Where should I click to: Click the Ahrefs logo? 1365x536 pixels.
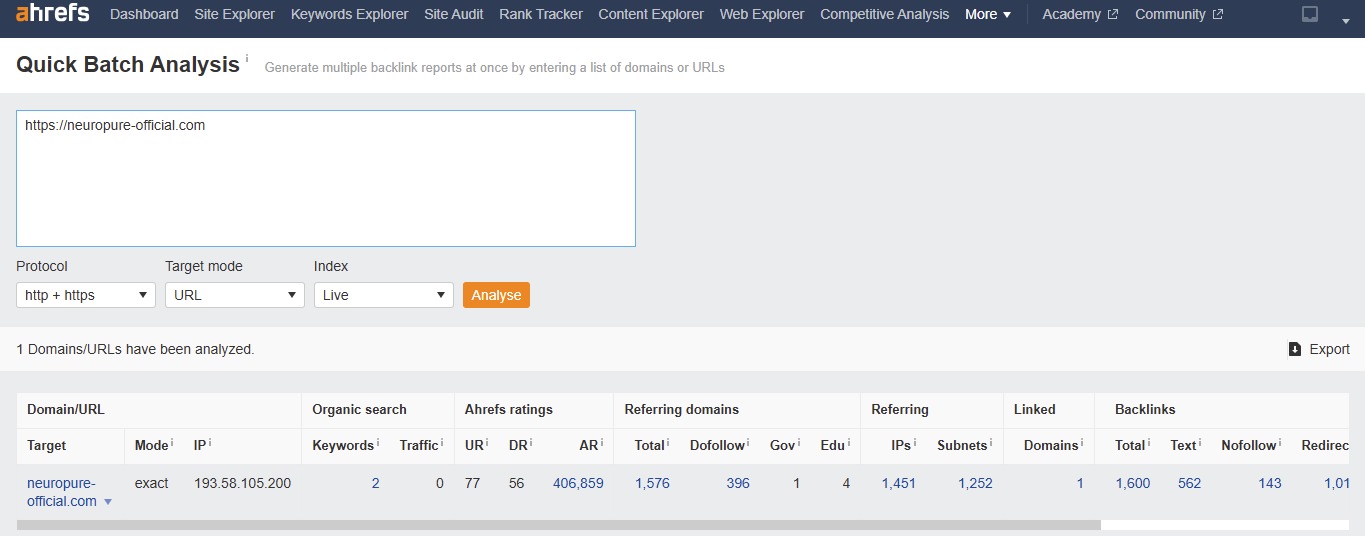52,14
